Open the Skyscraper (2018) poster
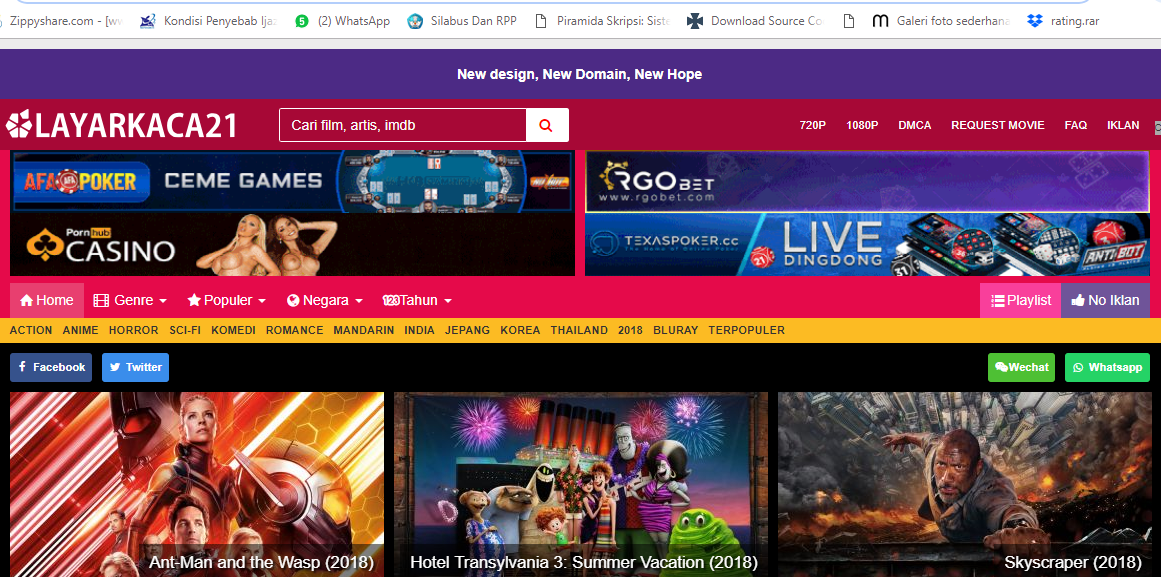This screenshot has width=1161, height=577. click(x=965, y=484)
